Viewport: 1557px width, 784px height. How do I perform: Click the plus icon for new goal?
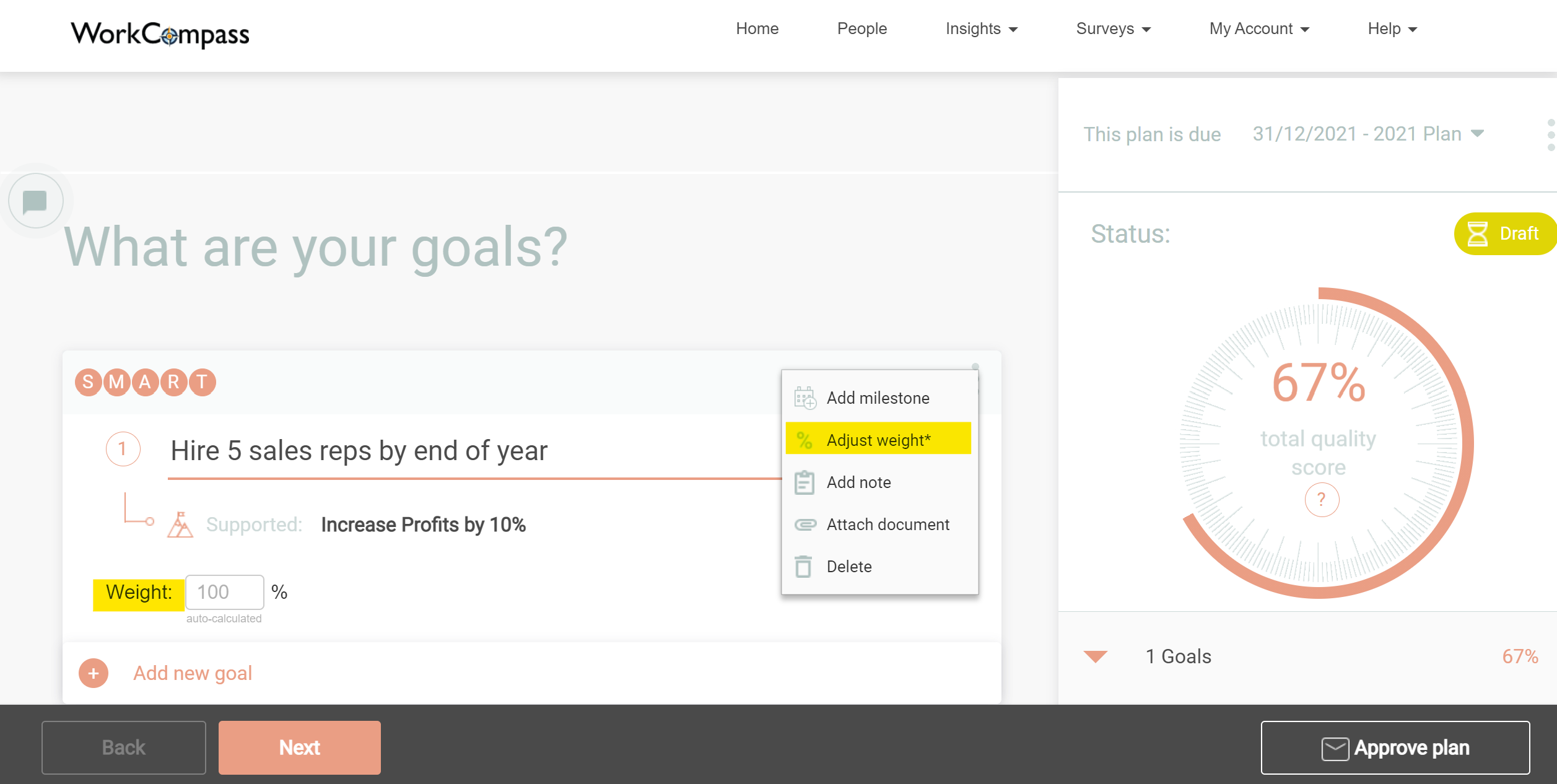pyautogui.click(x=94, y=673)
